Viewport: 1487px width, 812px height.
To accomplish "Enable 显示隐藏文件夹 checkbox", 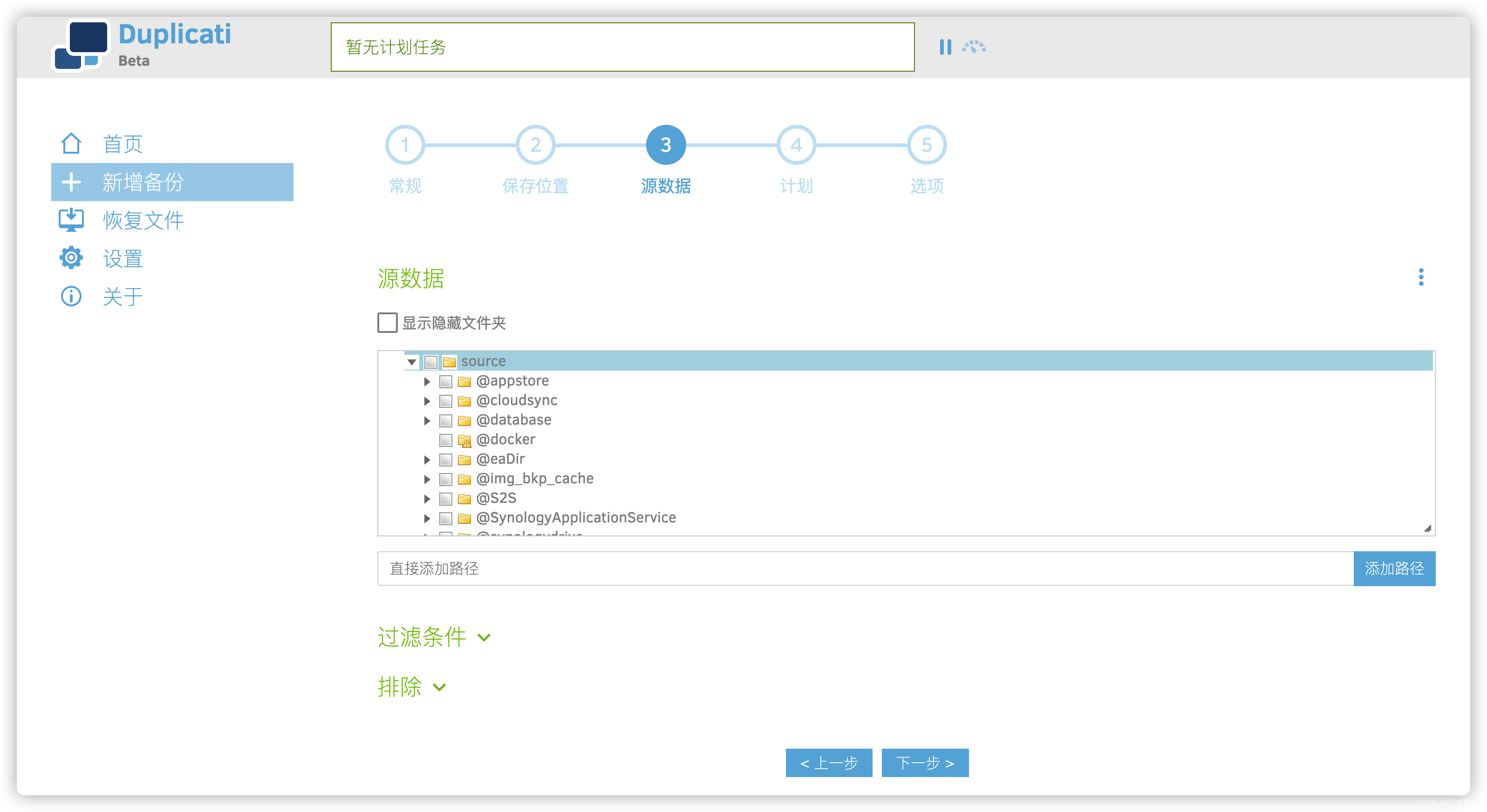I will pyautogui.click(x=387, y=323).
